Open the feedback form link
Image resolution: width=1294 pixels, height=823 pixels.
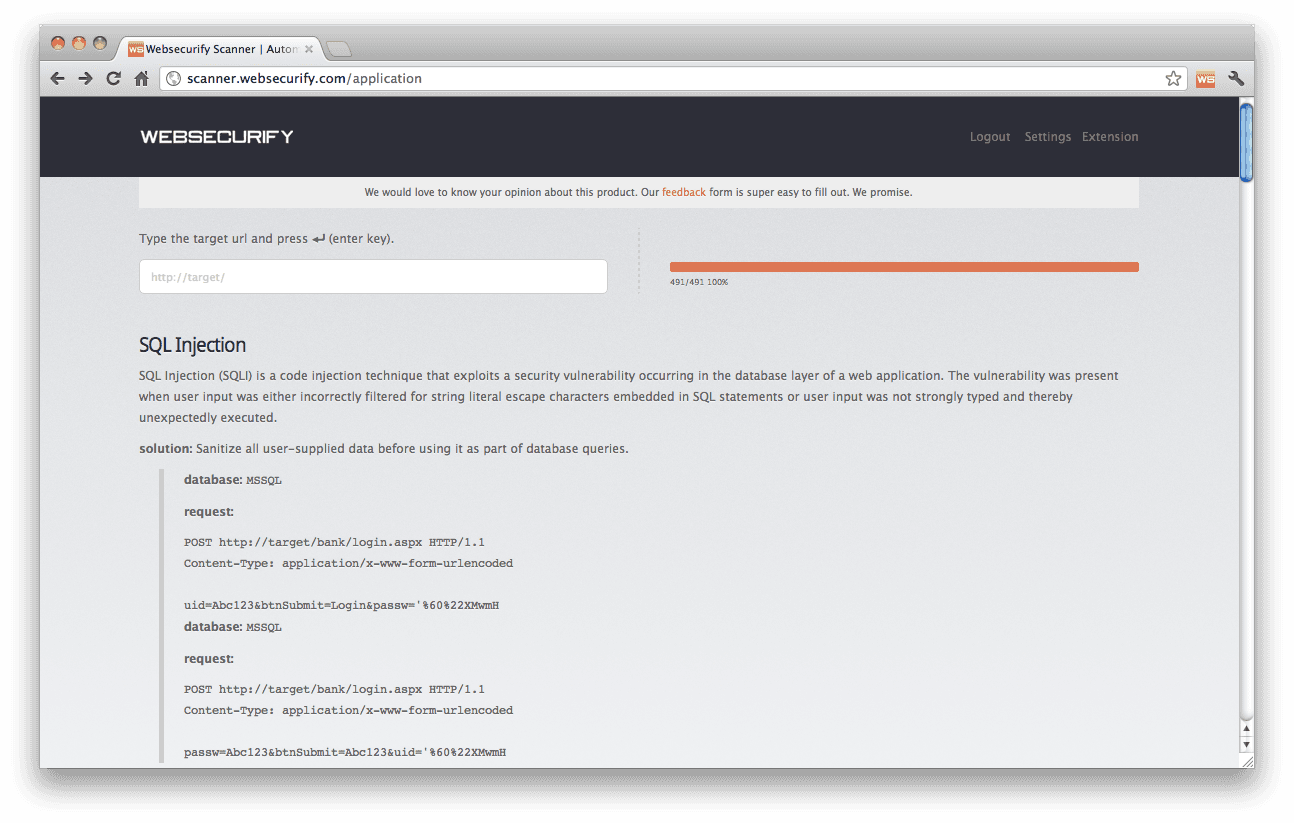tap(684, 192)
